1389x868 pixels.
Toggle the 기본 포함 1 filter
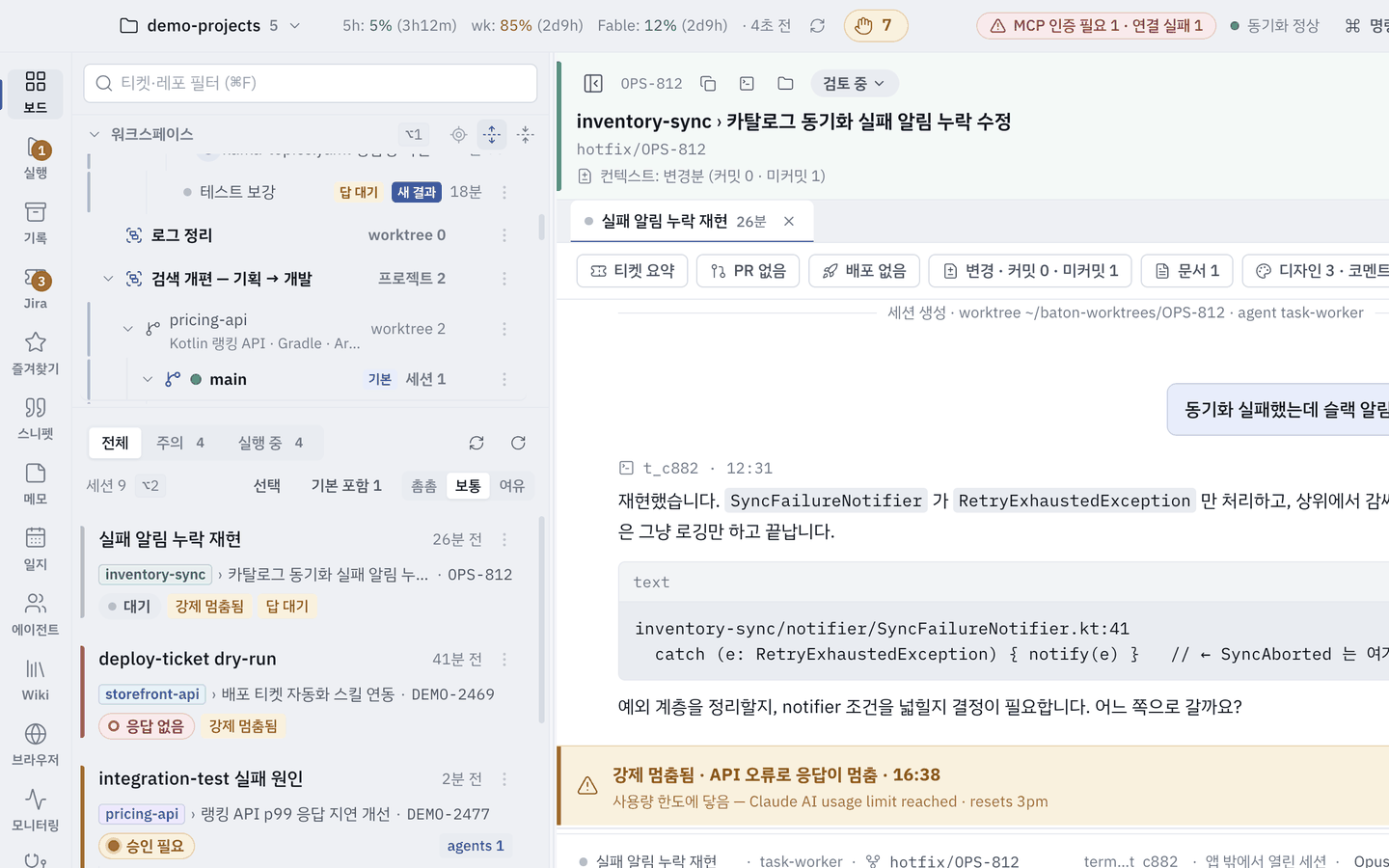coord(346,486)
